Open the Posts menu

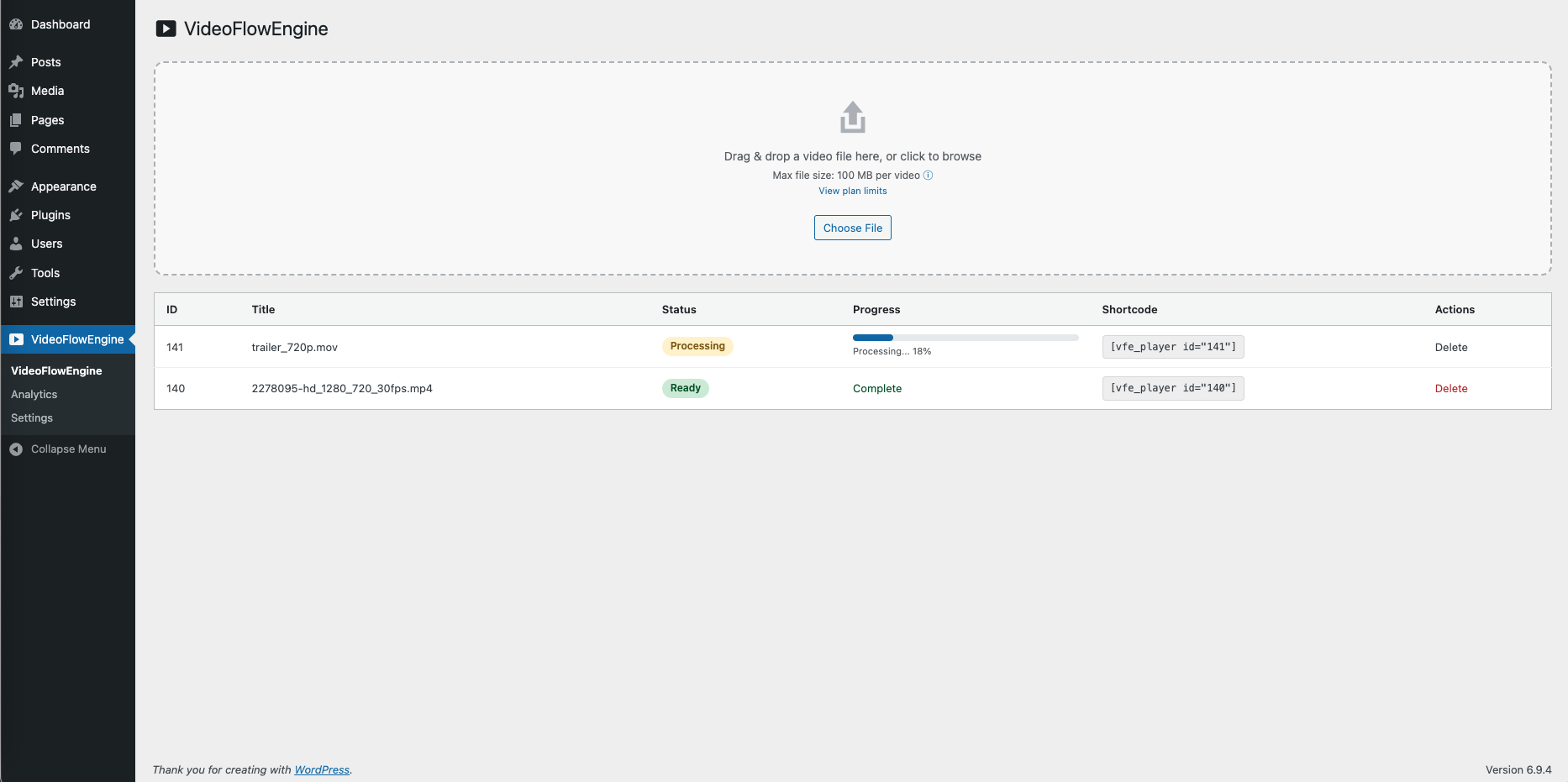pos(47,61)
